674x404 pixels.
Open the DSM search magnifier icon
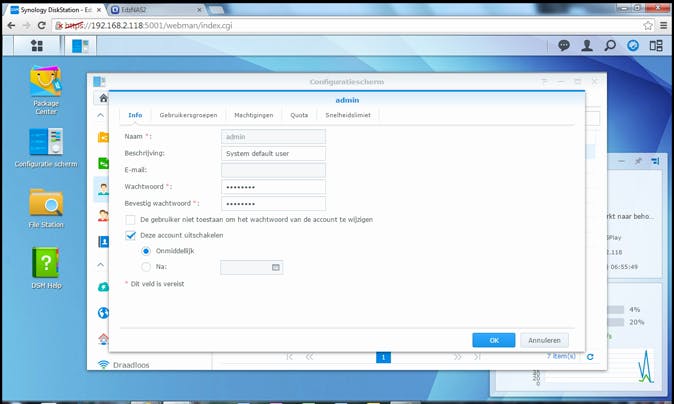[610, 45]
